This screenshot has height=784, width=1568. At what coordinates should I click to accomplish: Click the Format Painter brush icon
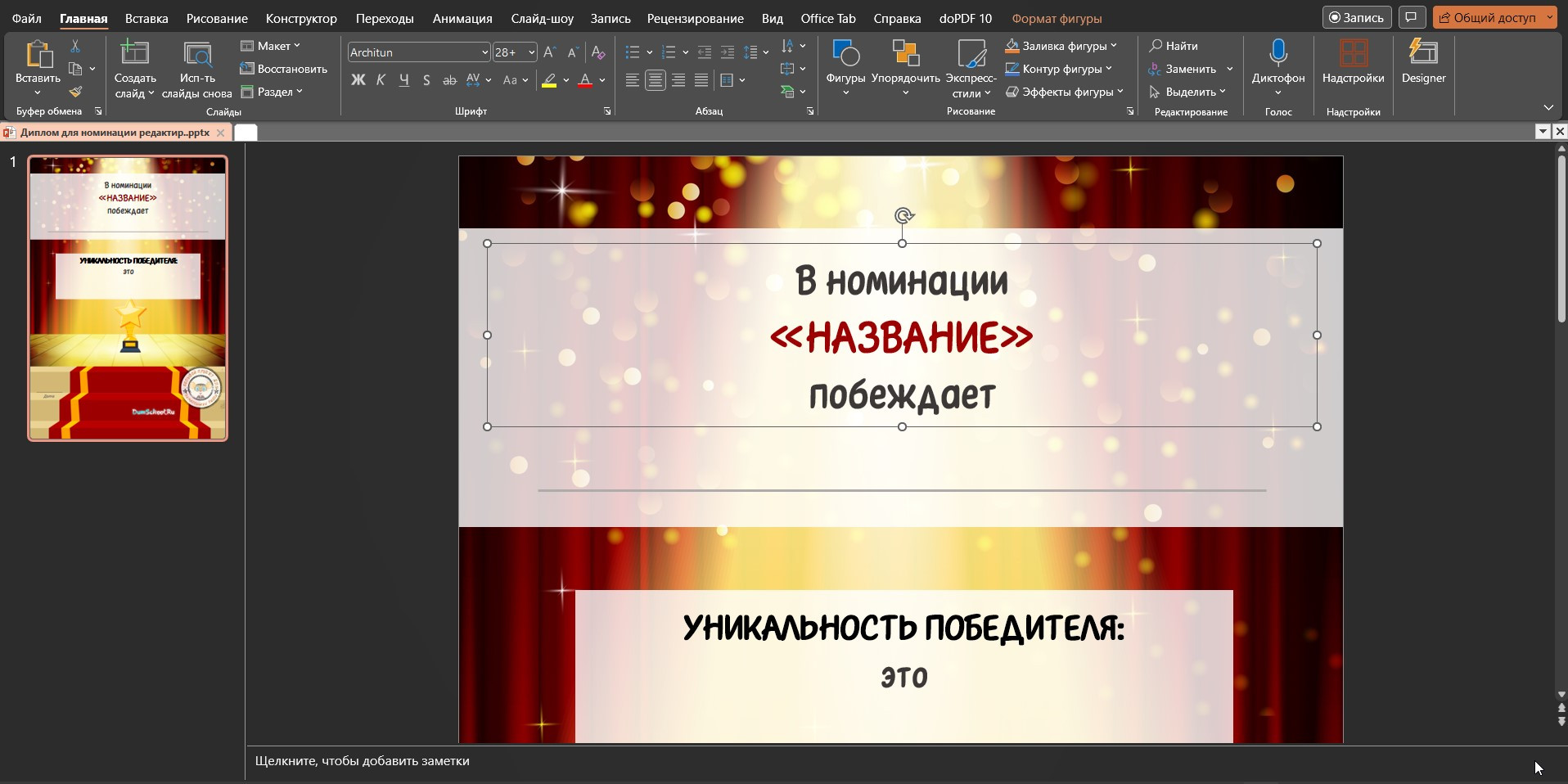[75, 92]
